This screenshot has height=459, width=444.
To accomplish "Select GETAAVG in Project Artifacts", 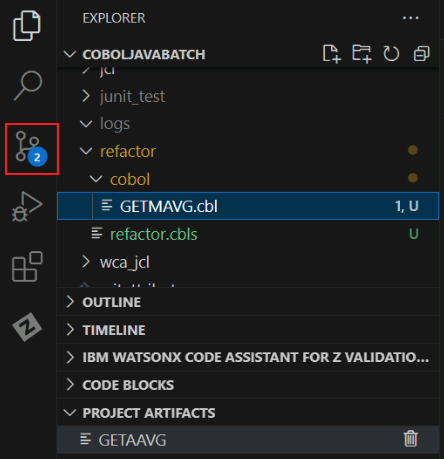I will click(248, 439).
